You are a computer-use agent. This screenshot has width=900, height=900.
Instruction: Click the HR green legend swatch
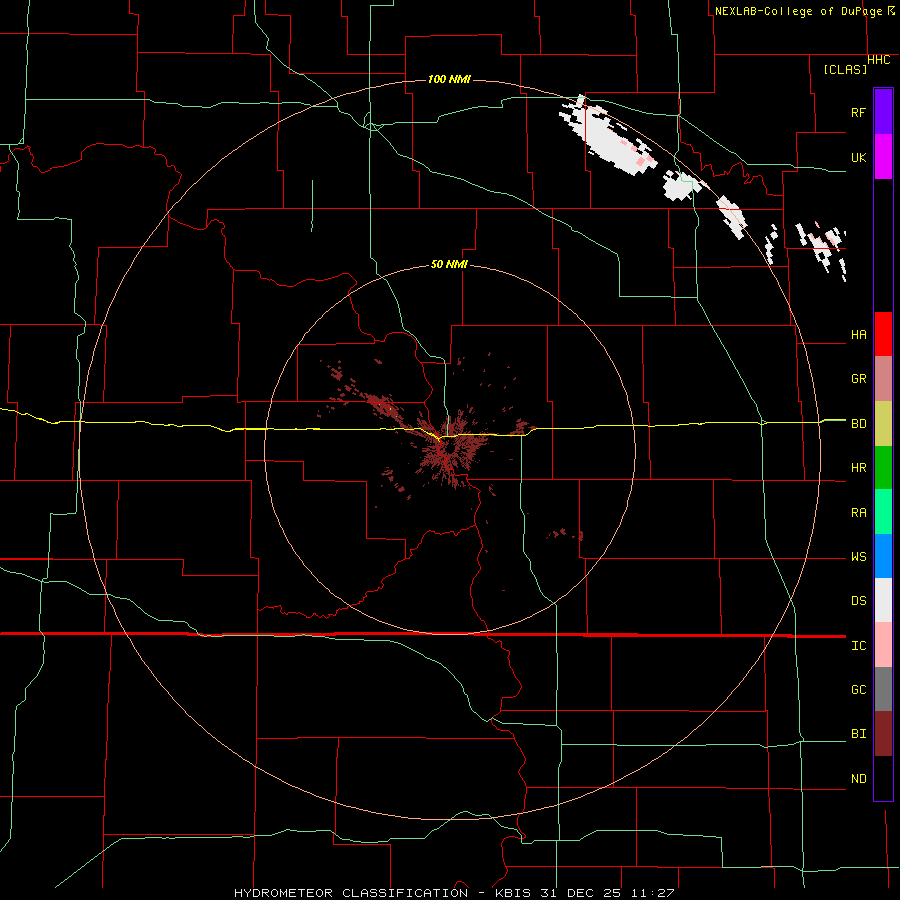883,467
